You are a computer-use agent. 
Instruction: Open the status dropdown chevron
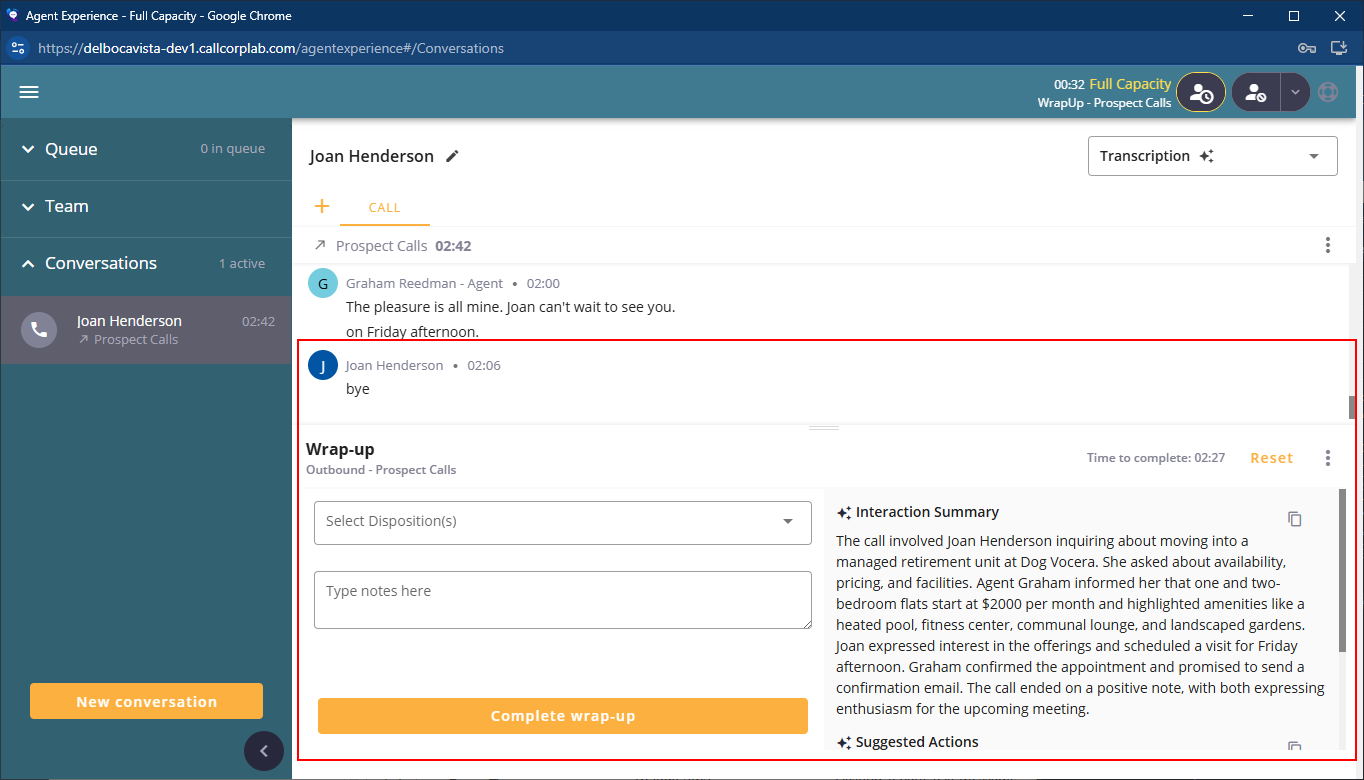tap(1295, 92)
